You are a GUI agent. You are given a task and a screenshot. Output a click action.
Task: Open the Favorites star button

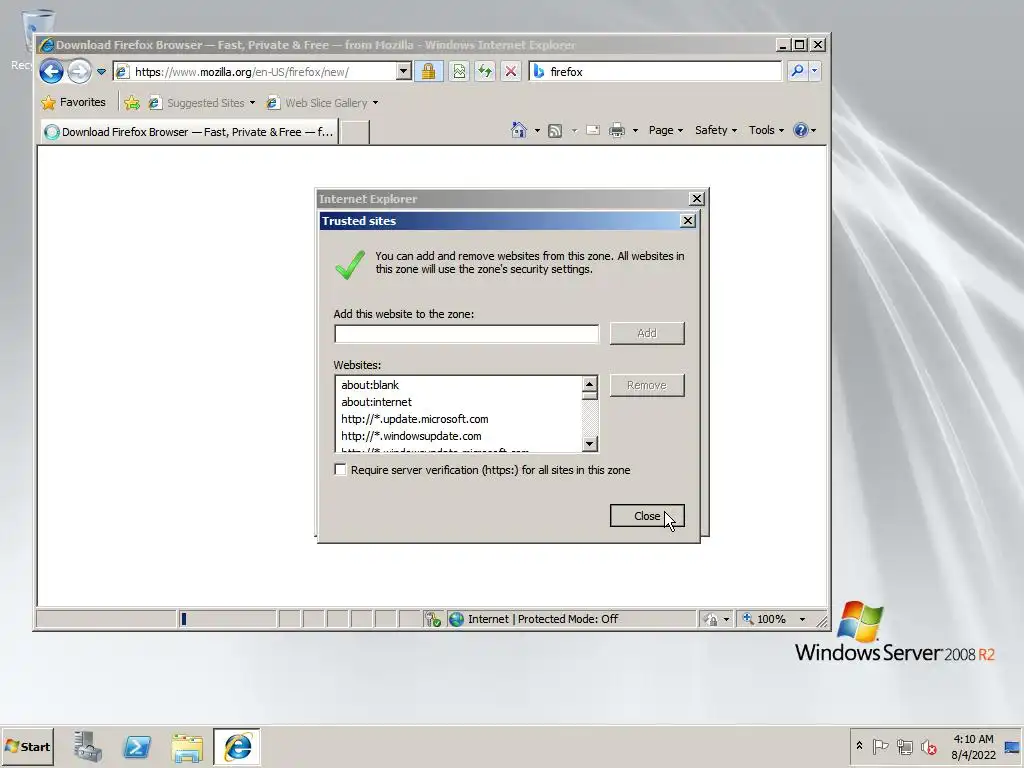(x=73, y=103)
